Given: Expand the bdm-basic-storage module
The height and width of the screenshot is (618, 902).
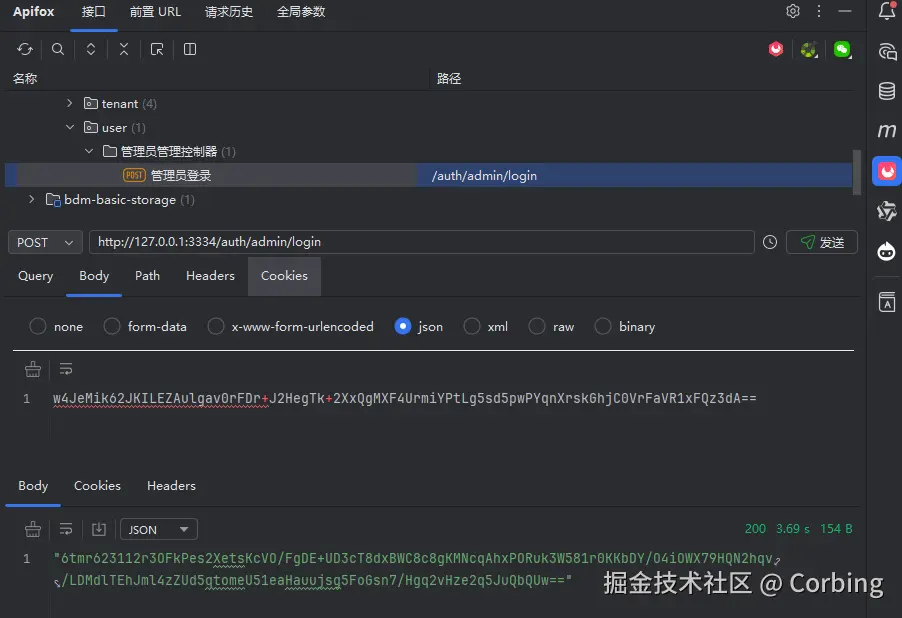Looking at the screenshot, I should [x=32, y=199].
